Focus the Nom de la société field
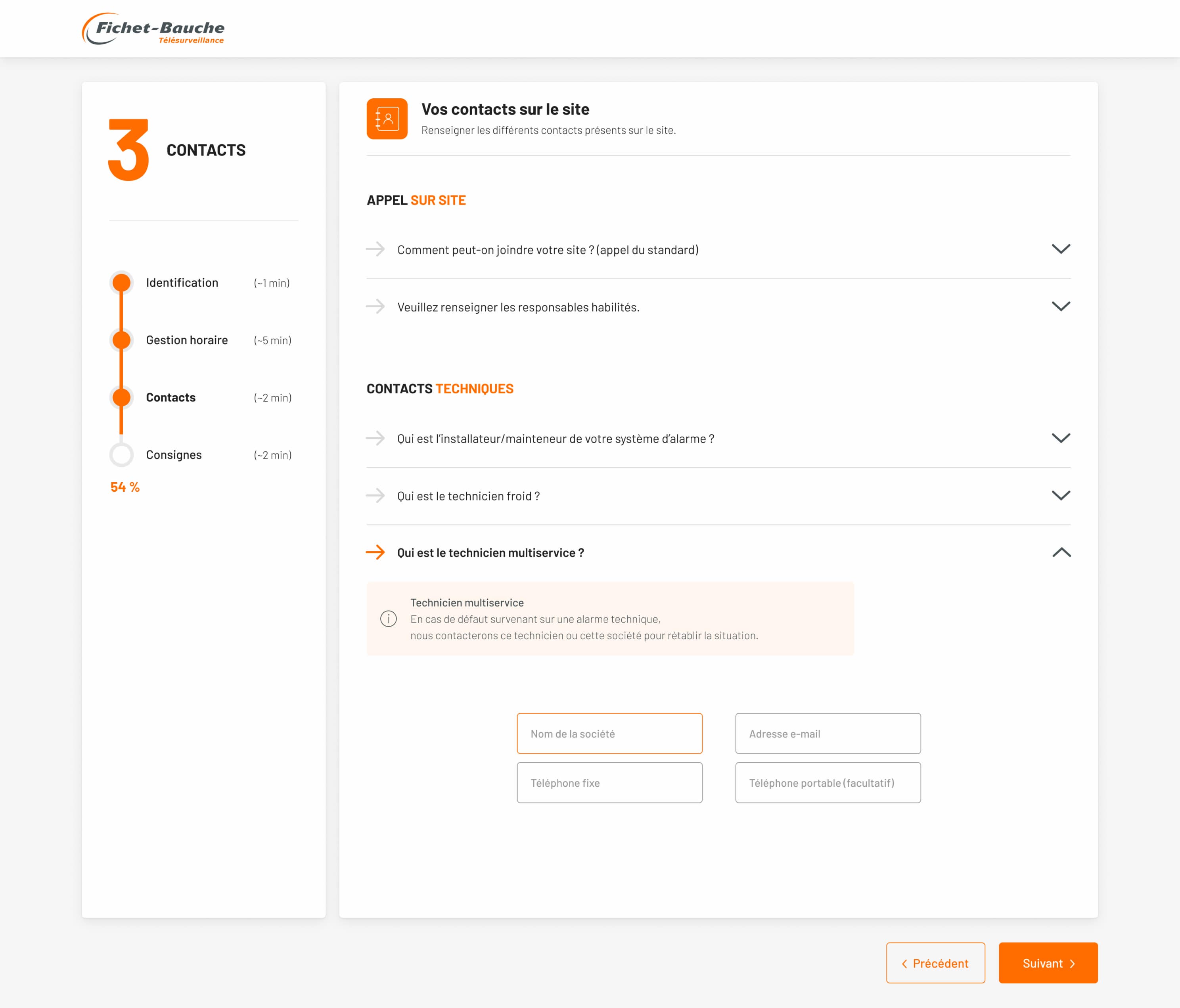Viewport: 1180px width, 1008px height. [x=609, y=734]
